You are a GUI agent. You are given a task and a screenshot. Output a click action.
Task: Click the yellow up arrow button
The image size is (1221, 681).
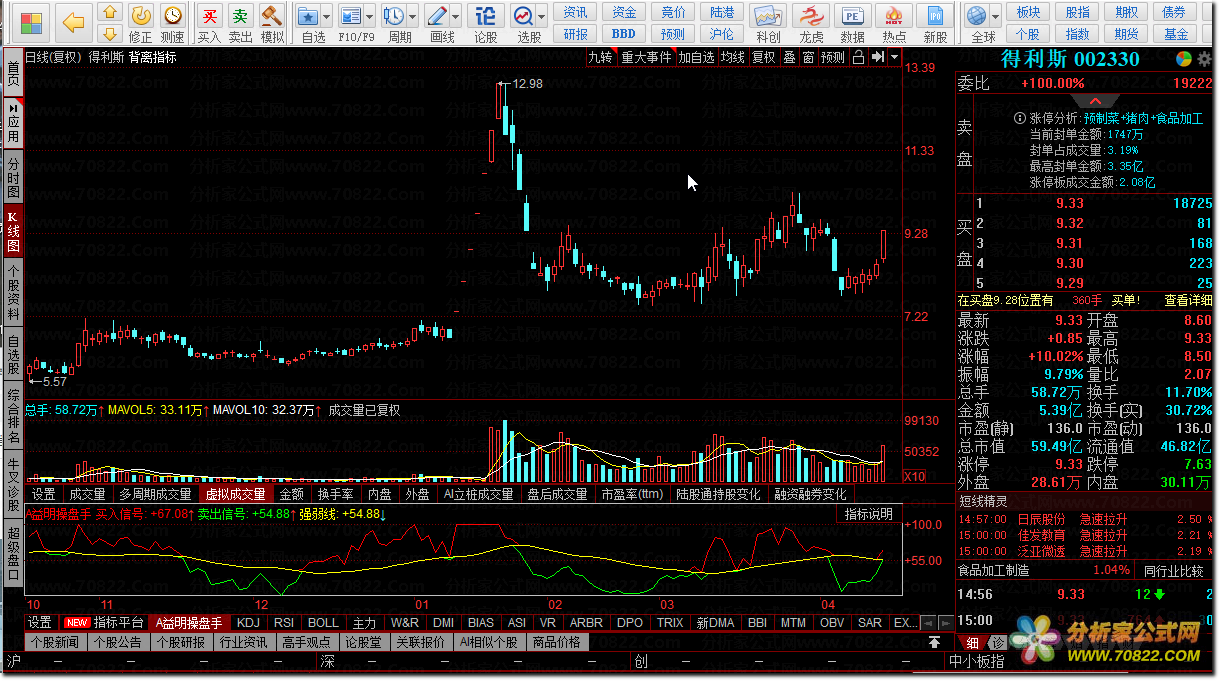point(111,12)
